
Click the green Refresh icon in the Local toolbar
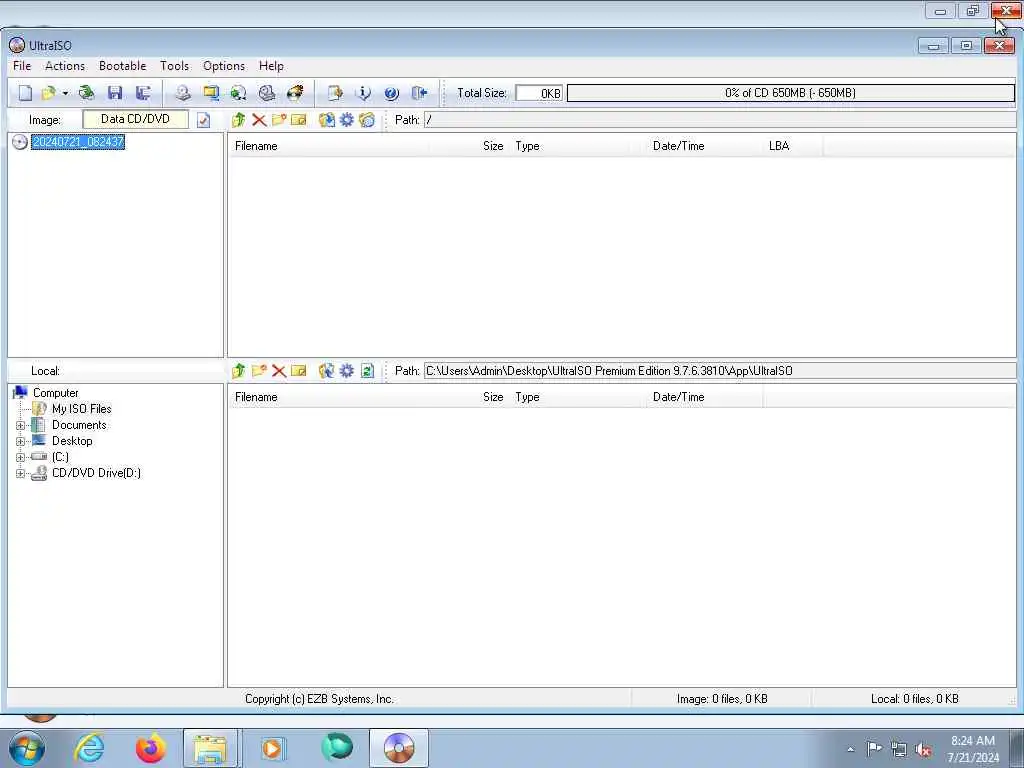click(367, 371)
